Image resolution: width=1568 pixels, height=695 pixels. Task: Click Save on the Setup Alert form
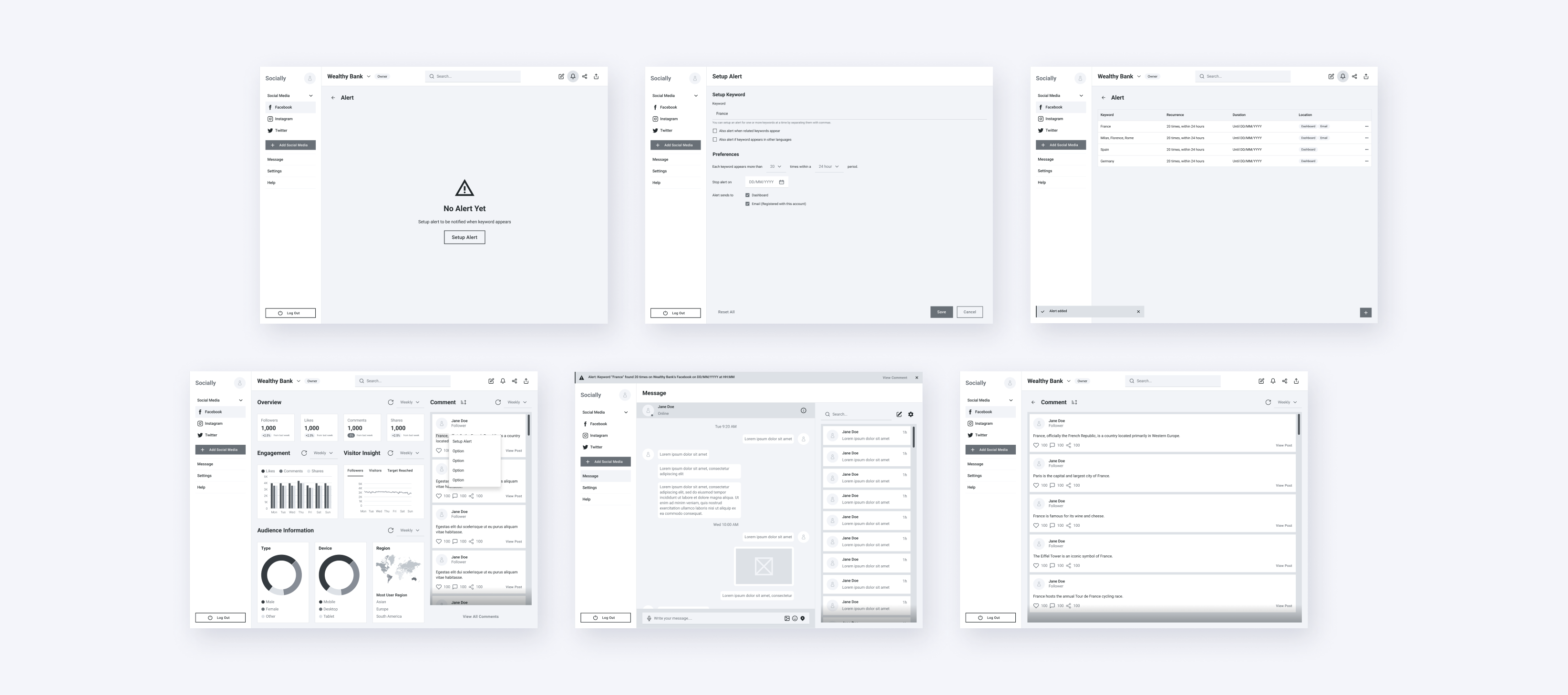tap(941, 312)
